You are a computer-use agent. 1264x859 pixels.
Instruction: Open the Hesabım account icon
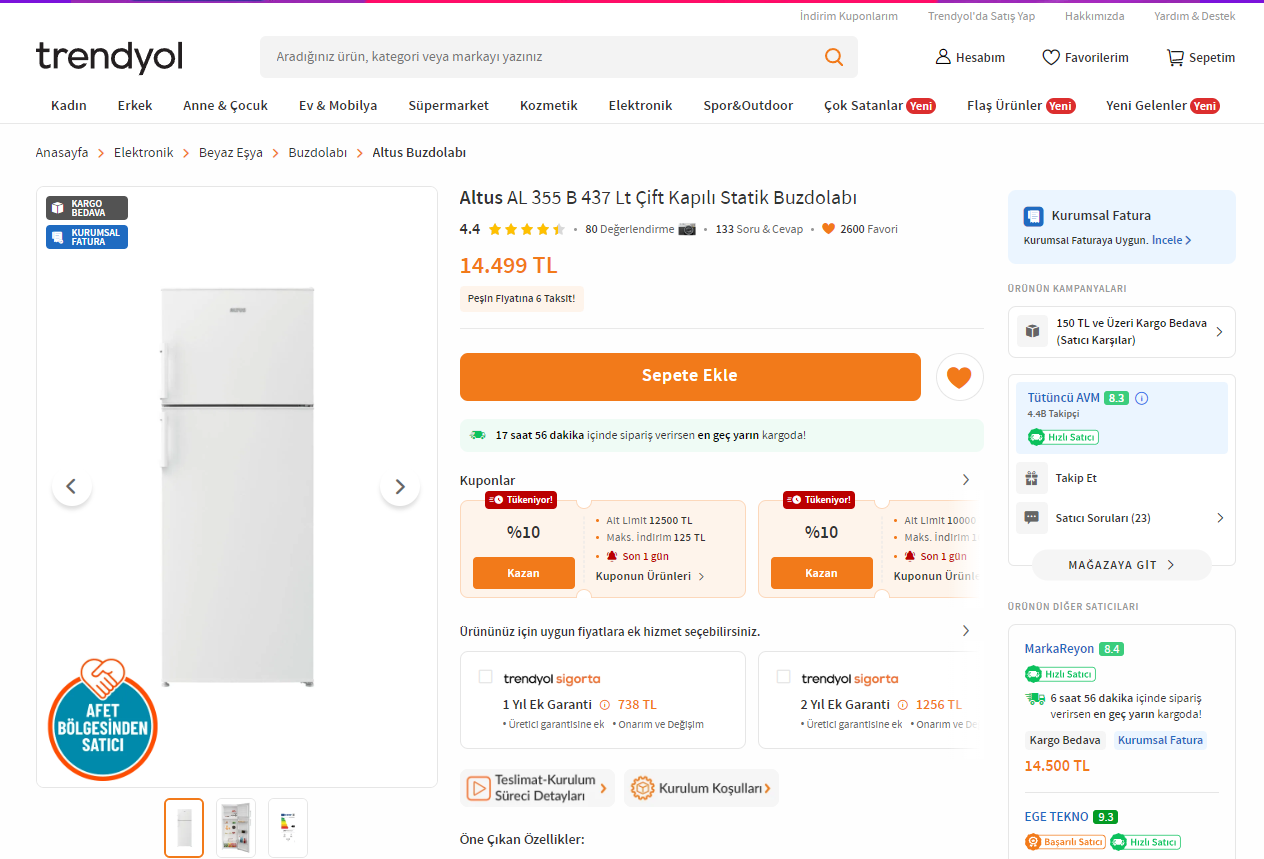(942, 57)
